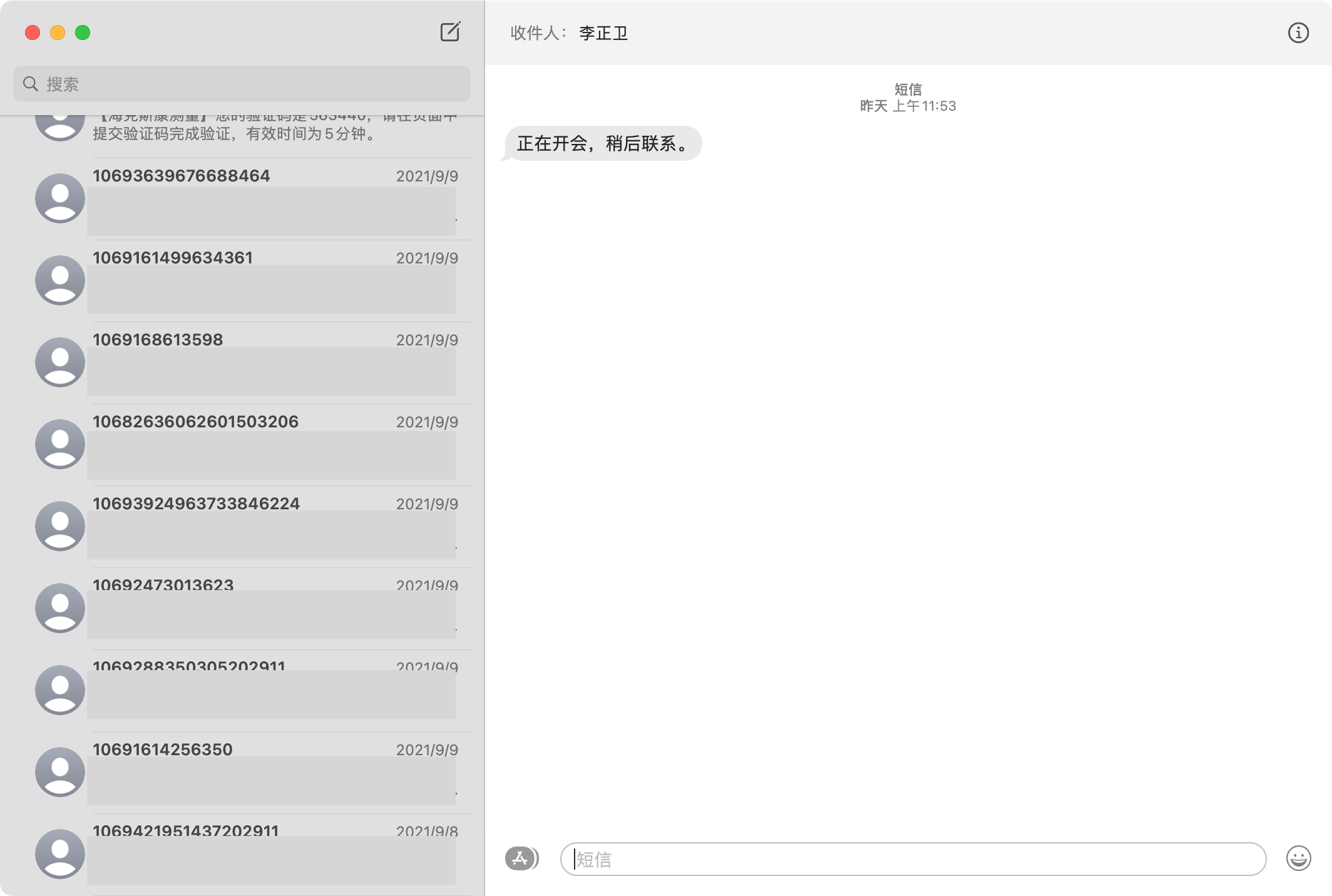
Task: Click avatar of conversation 1069168613598
Action: [60, 362]
